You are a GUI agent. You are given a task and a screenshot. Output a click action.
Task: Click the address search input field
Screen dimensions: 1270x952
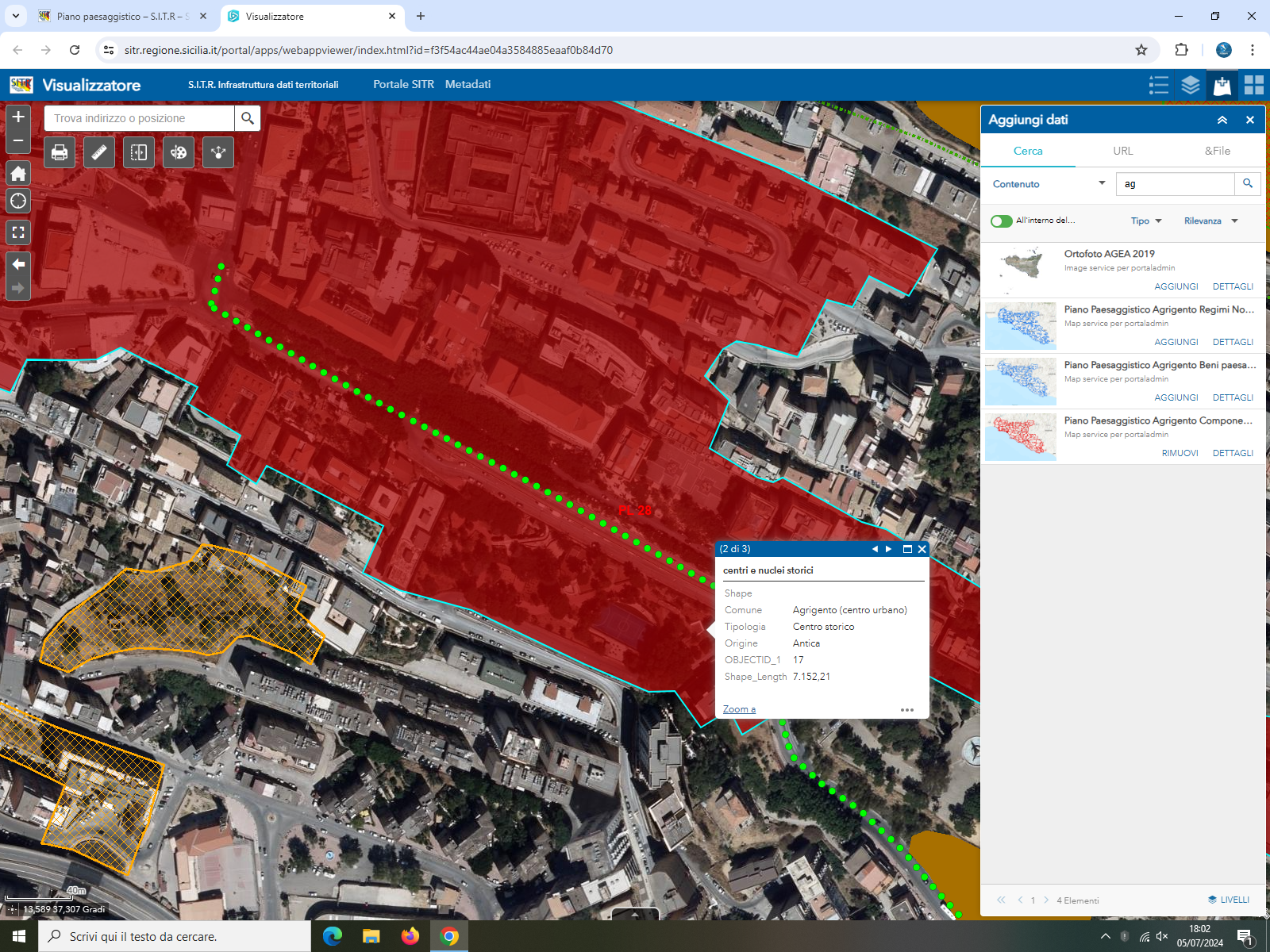click(140, 118)
